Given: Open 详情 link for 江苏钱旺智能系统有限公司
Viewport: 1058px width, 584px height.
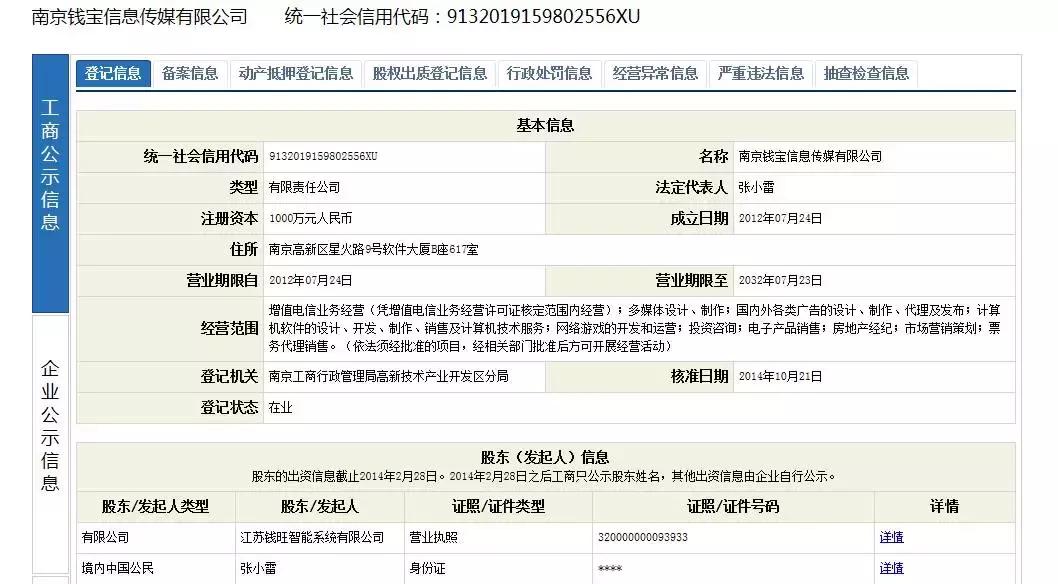Looking at the screenshot, I should click(x=890, y=537).
